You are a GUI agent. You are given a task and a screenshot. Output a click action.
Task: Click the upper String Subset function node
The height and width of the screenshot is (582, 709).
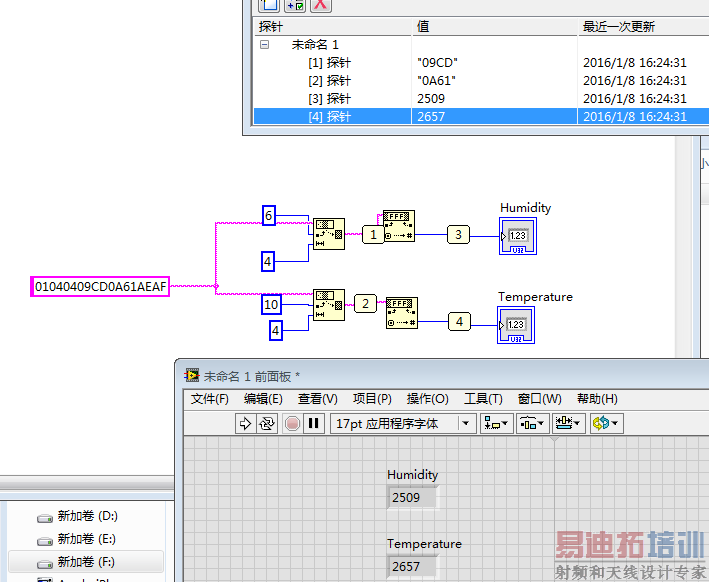point(329,234)
